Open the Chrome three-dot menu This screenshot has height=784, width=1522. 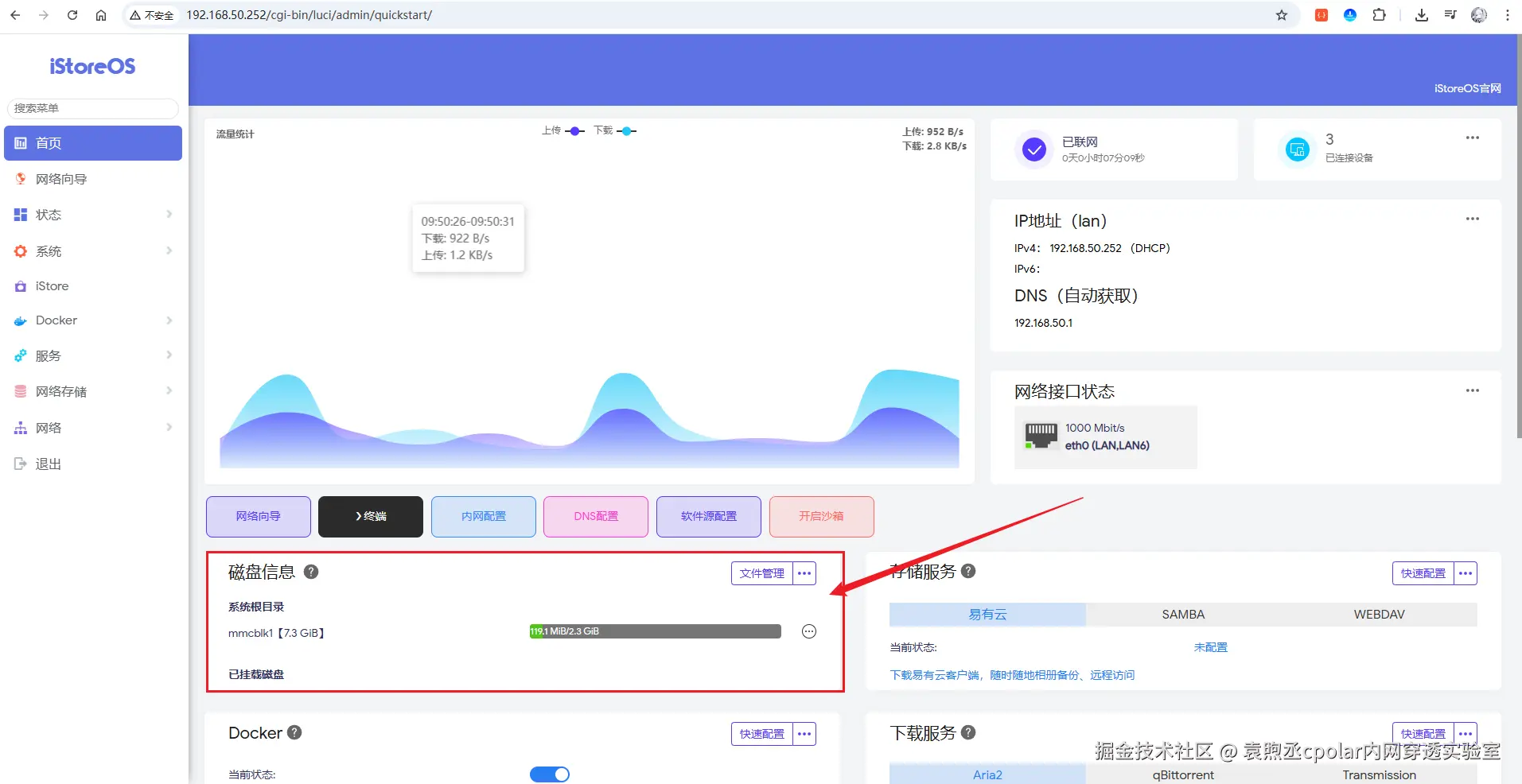(1508, 15)
